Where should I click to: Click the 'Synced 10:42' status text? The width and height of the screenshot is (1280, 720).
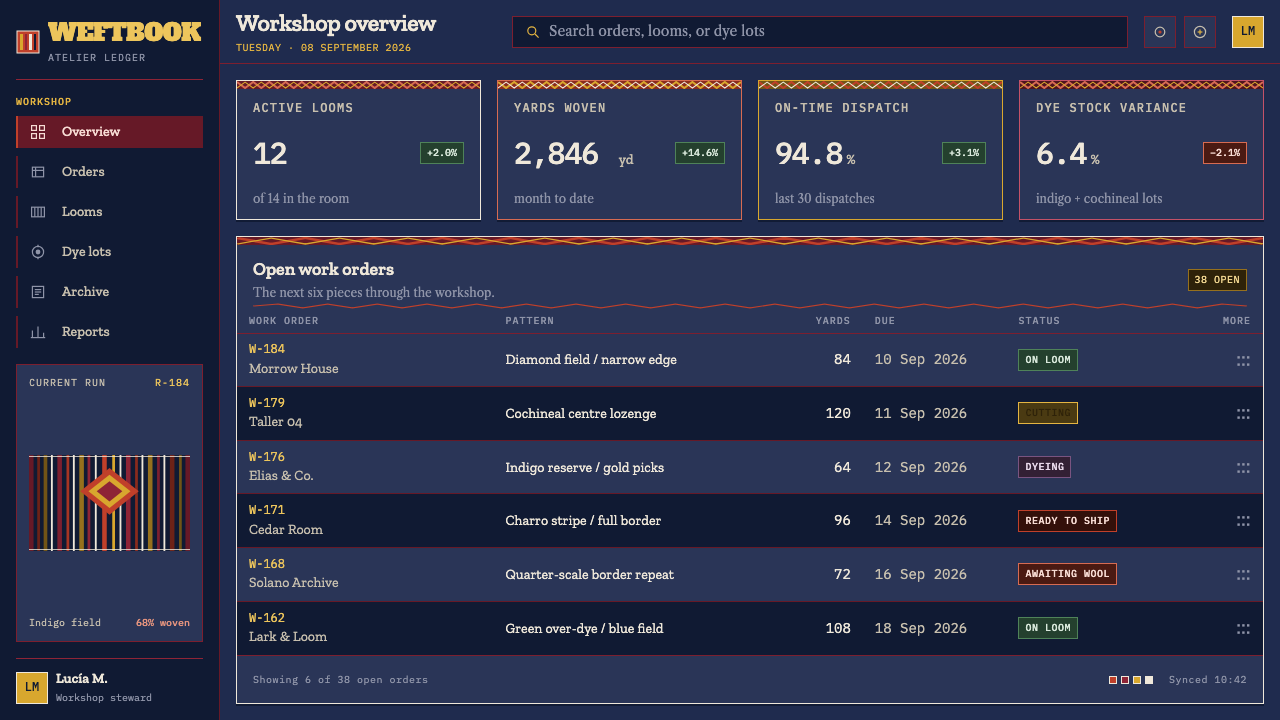tap(1208, 680)
